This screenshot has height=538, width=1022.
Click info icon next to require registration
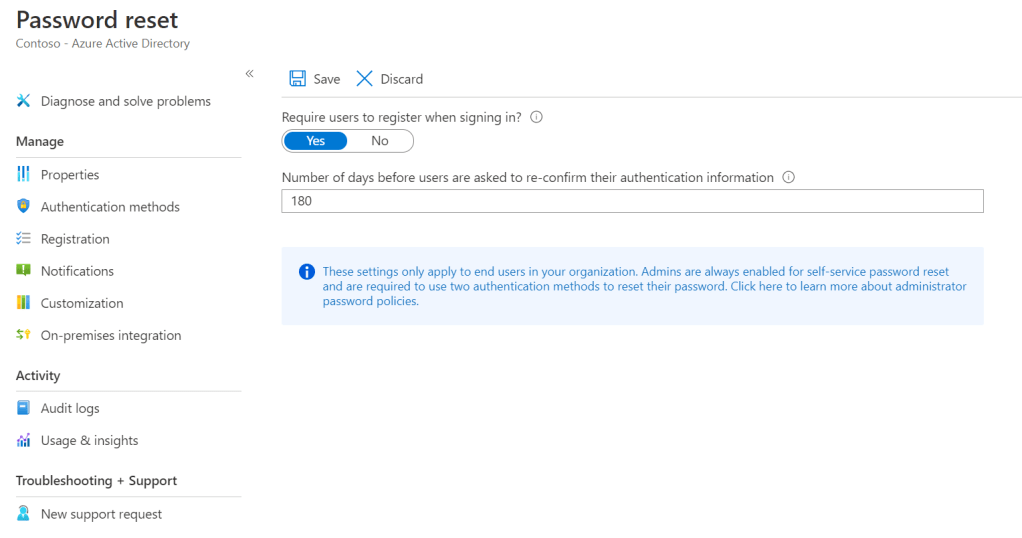pos(536,117)
